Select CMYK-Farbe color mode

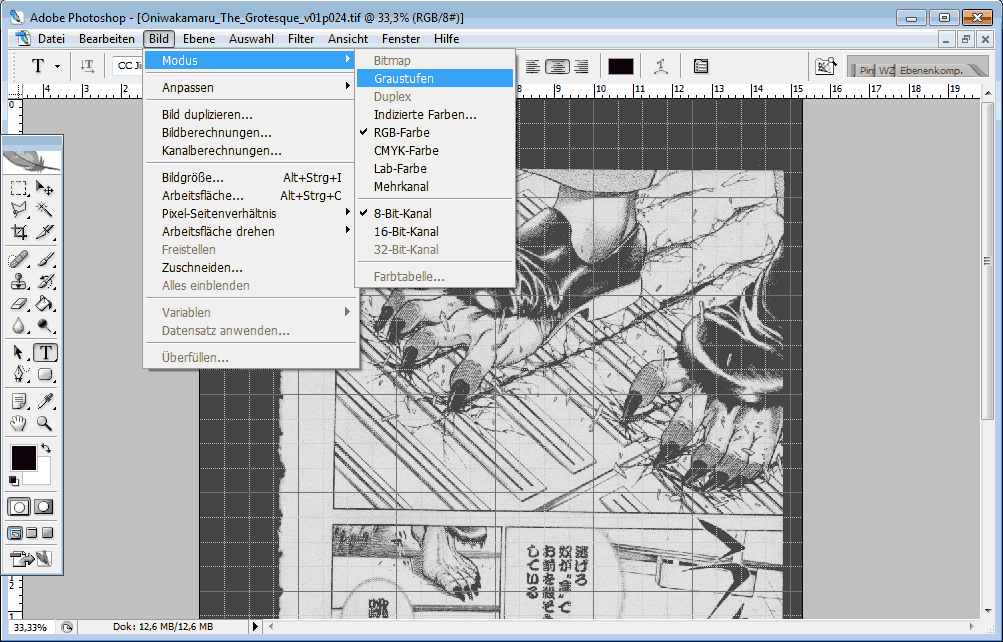click(x=435, y=151)
